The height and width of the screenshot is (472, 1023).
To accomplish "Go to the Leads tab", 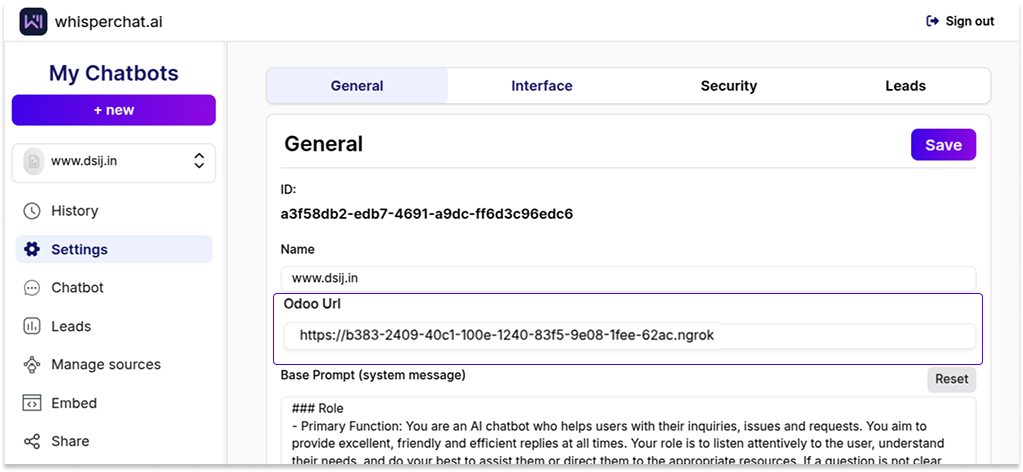I will 905,86.
